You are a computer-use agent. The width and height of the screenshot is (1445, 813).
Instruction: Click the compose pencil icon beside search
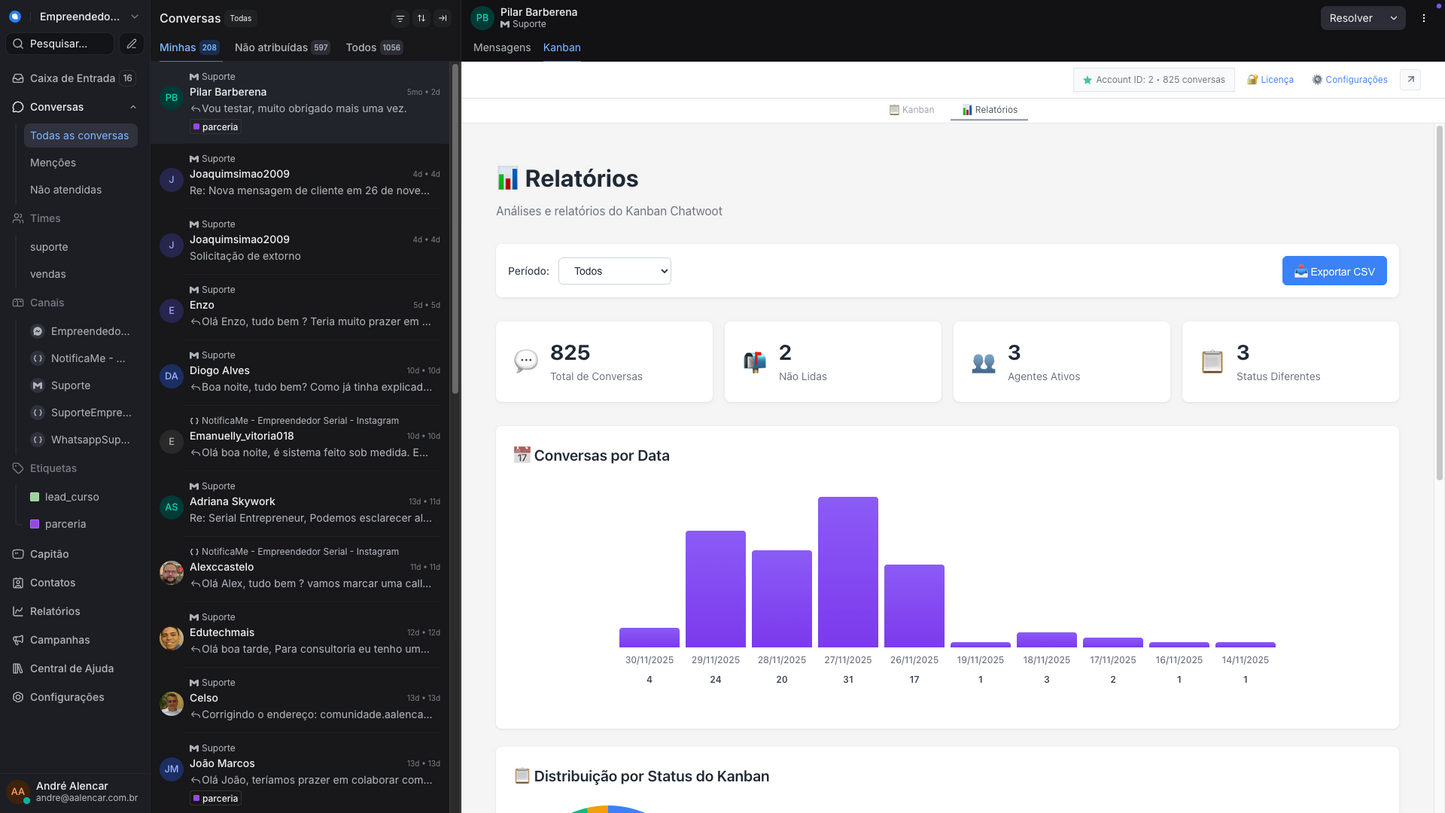click(132, 43)
